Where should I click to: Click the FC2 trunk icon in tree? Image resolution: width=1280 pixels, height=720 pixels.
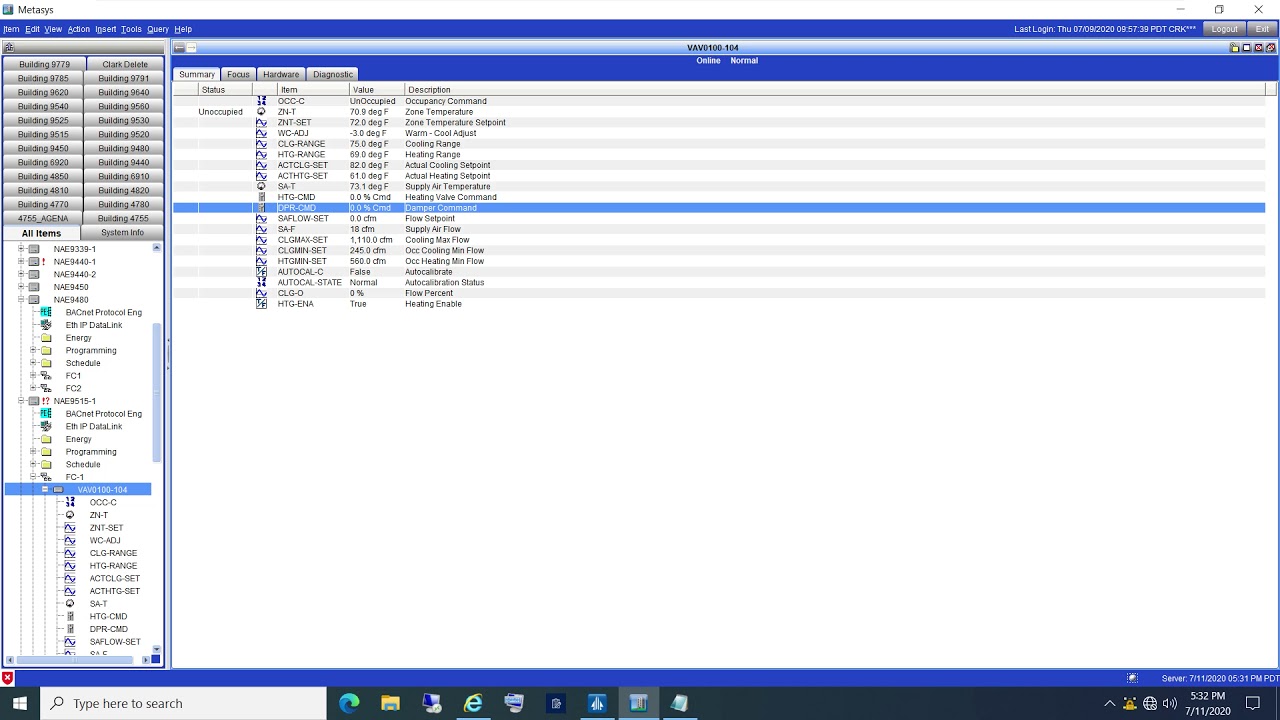46,388
